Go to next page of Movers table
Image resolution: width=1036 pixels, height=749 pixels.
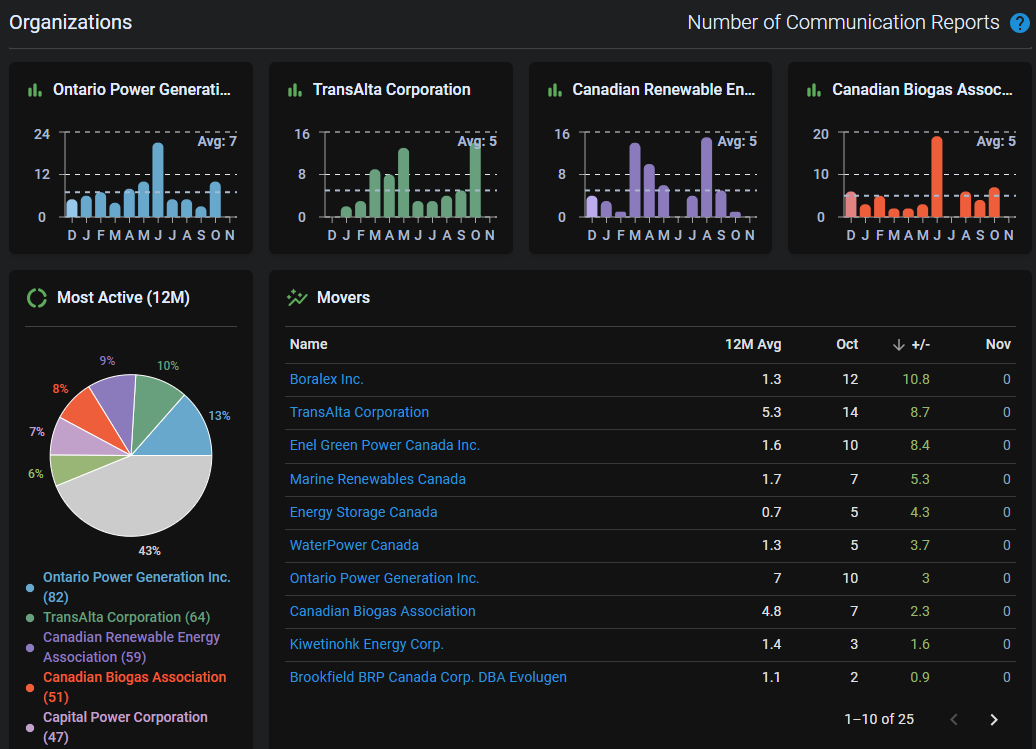(x=994, y=719)
